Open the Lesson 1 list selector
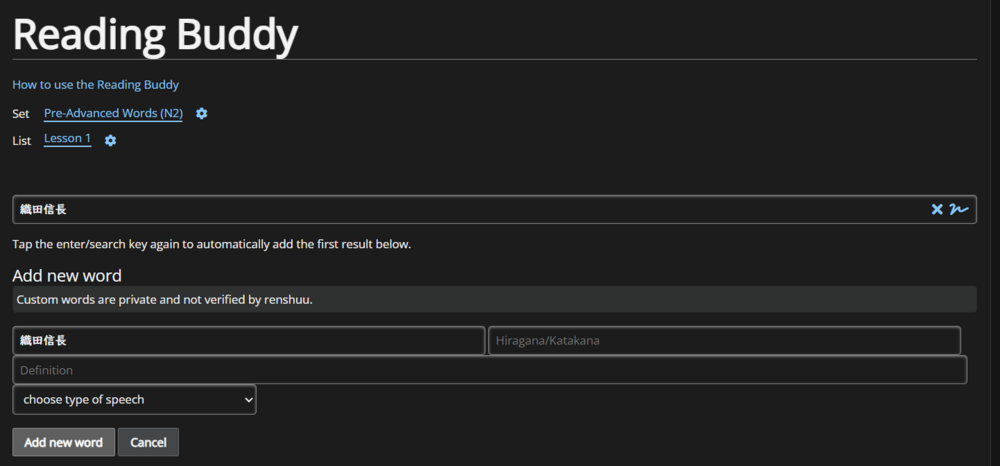The height and width of the screenshot is (466, 1000). [67, 139]
